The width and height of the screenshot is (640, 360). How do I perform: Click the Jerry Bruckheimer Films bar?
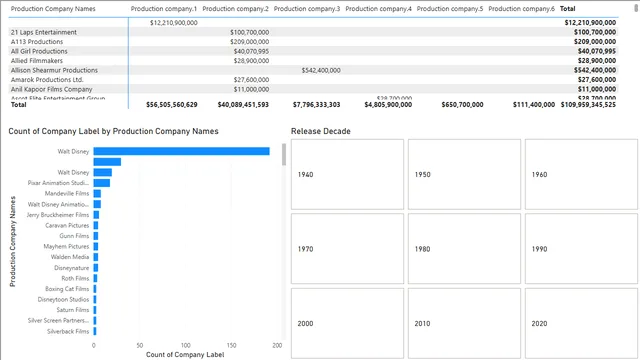[x=96, y=215]
